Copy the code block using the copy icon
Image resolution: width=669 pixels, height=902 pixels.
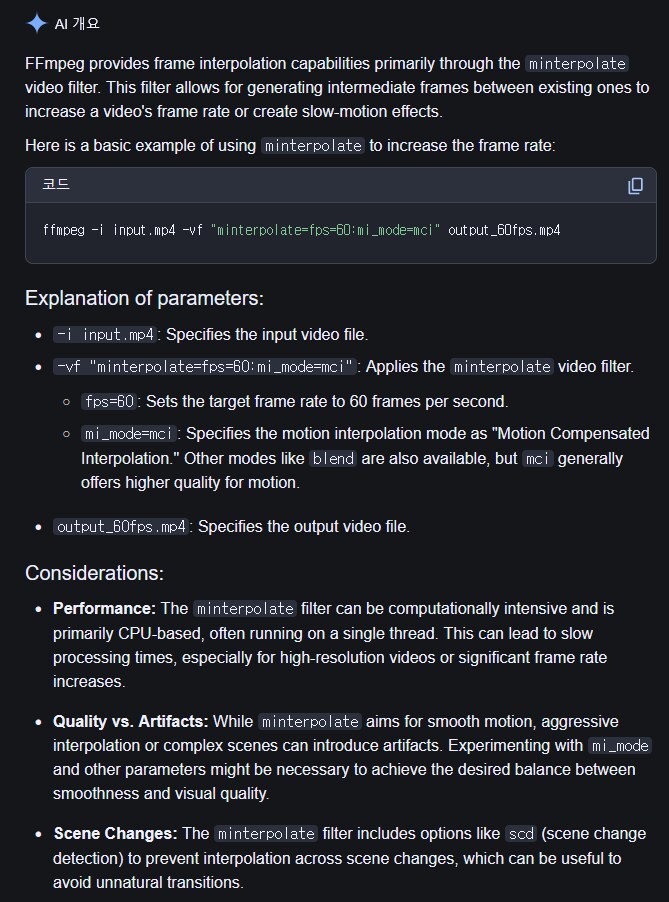(x=635, y=186)
